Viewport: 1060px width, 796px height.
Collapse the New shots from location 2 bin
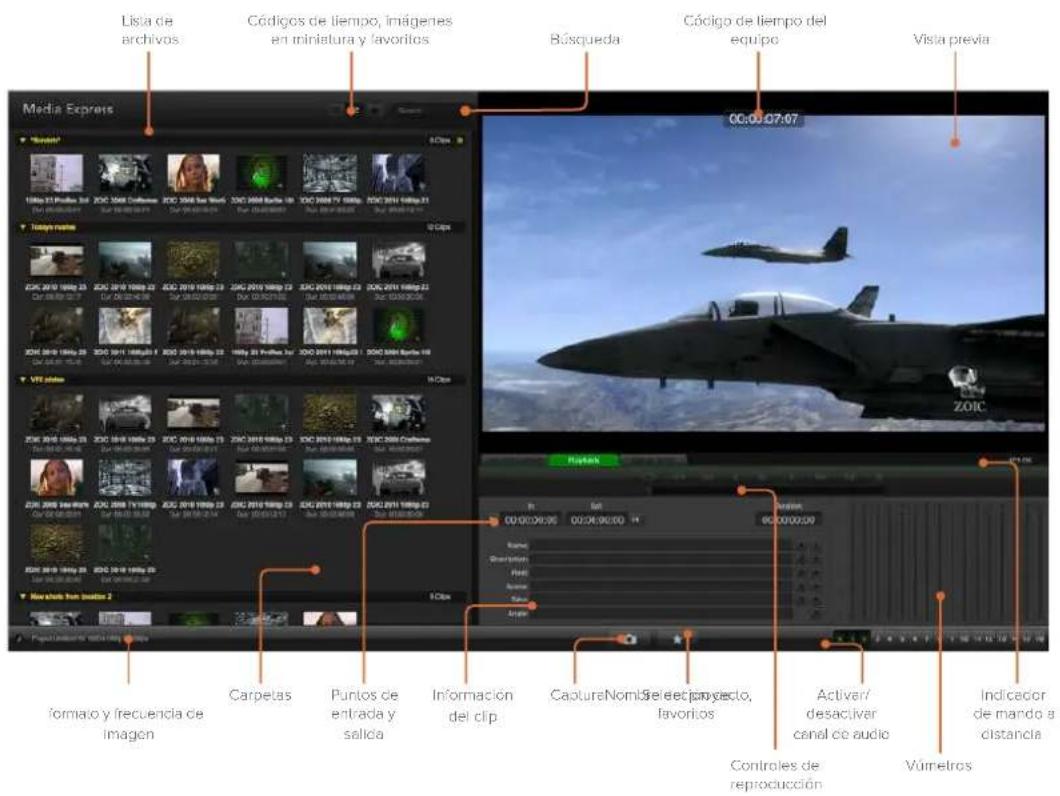pos(23,597)
